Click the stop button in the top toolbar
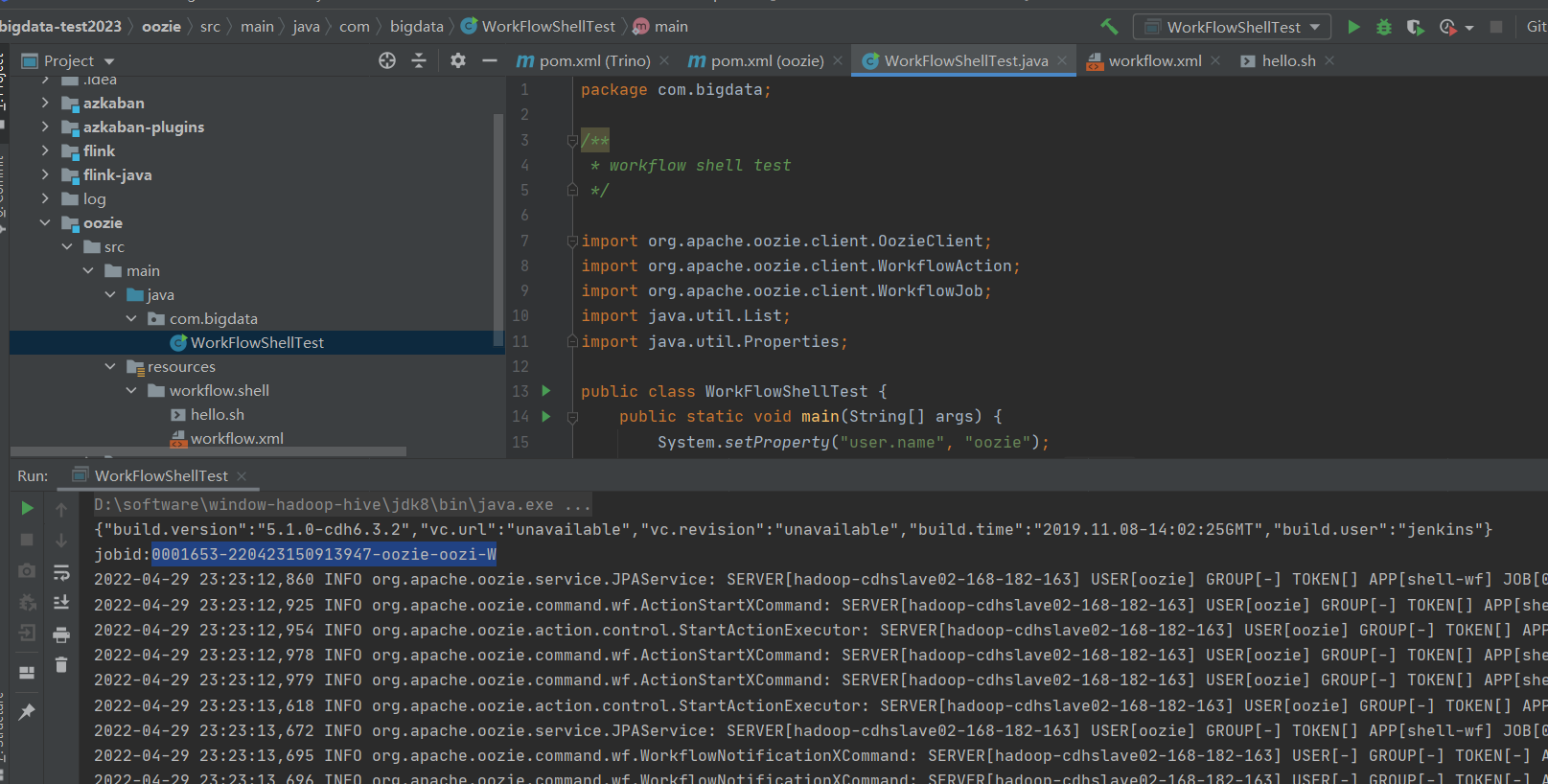Image resolution: width=1548 pixels, height=784 pixels. 1496,27
